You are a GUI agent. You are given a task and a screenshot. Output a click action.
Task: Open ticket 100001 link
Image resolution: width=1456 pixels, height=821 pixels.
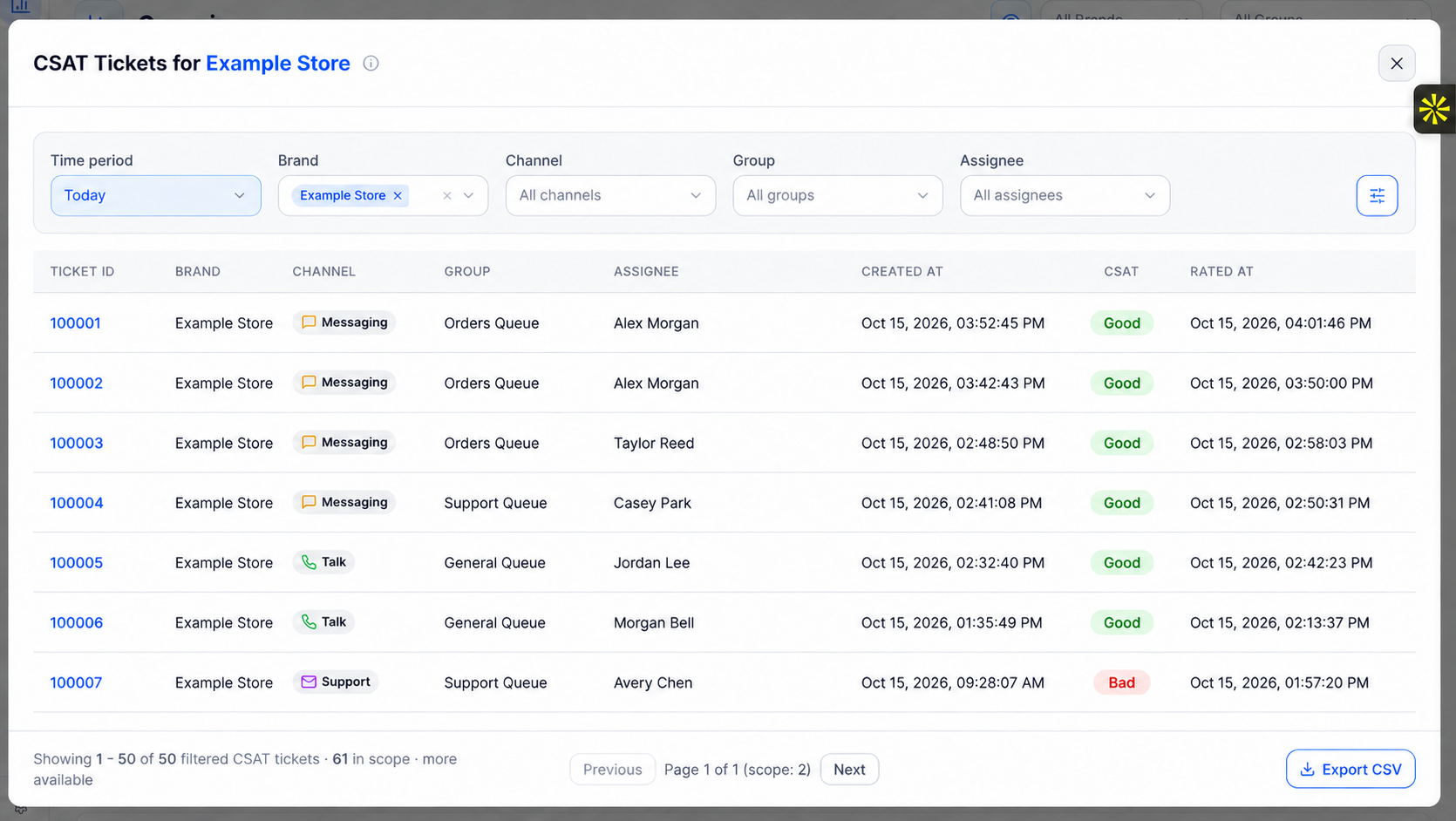pos(75,323)
